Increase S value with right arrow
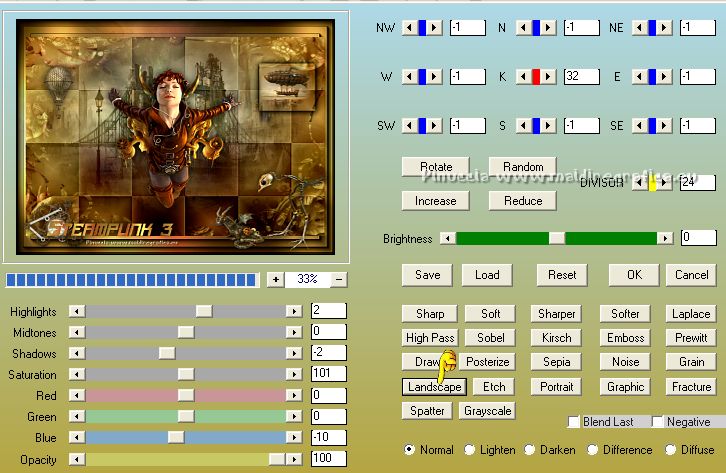This screenshot has width=726, height=473. coord(548,125)
